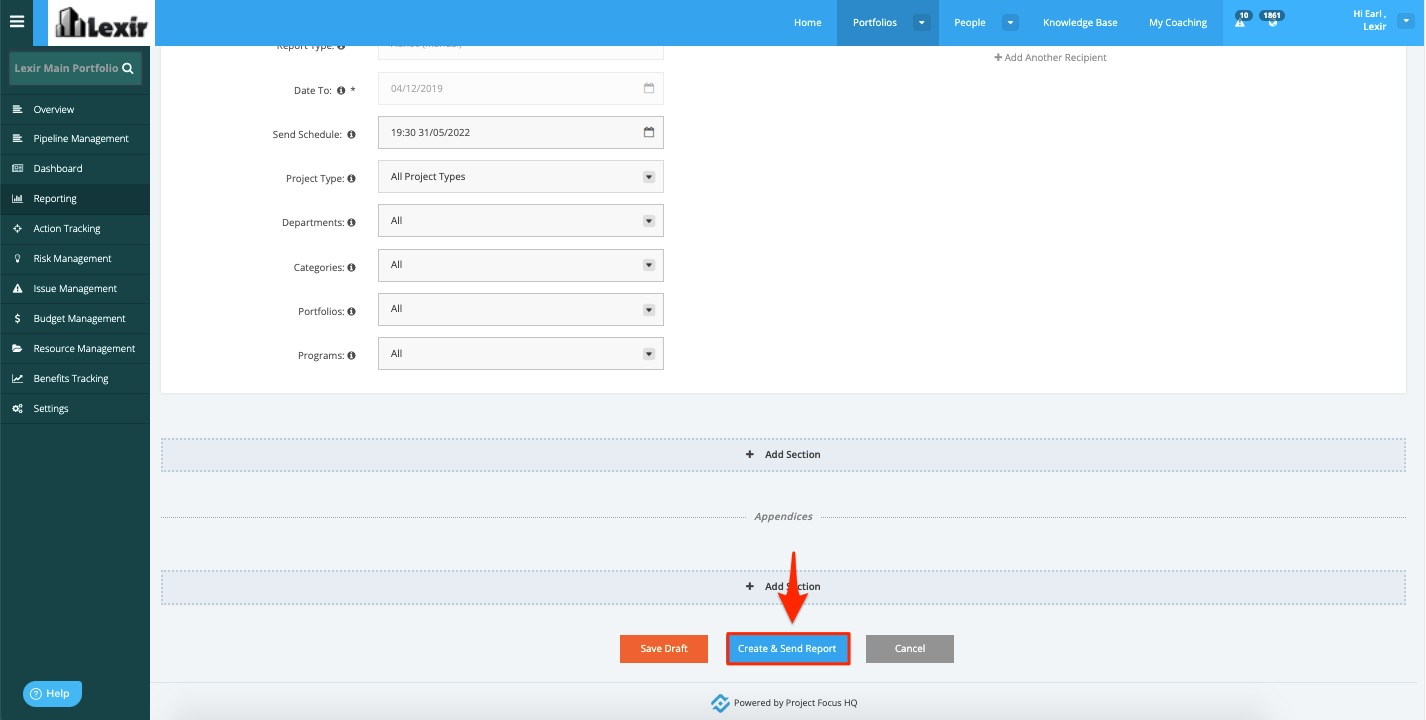Click Create & Send Report
The width and height of the screenshot is (1426, 720).
pos(788,649)
